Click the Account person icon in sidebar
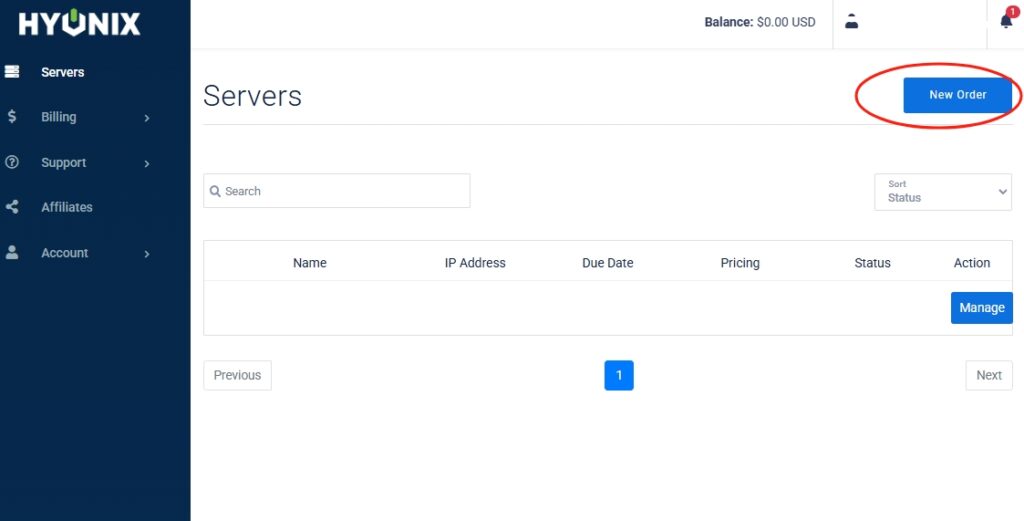The image size is (1024, 521). [12, 253]
